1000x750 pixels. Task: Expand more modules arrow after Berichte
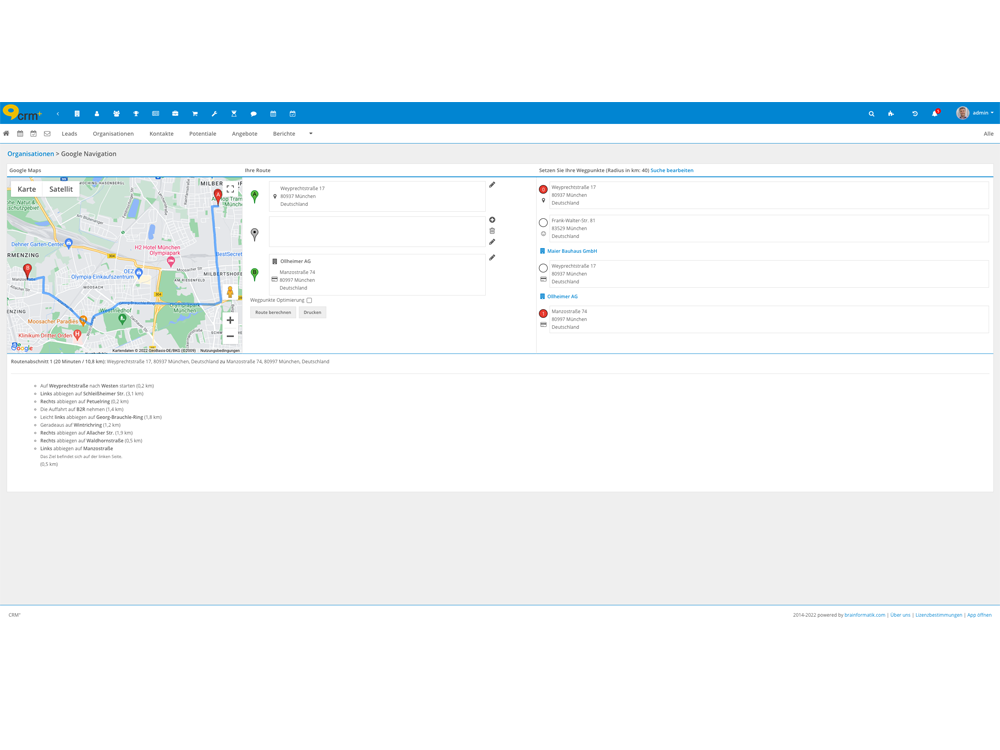tap(311, 133)
